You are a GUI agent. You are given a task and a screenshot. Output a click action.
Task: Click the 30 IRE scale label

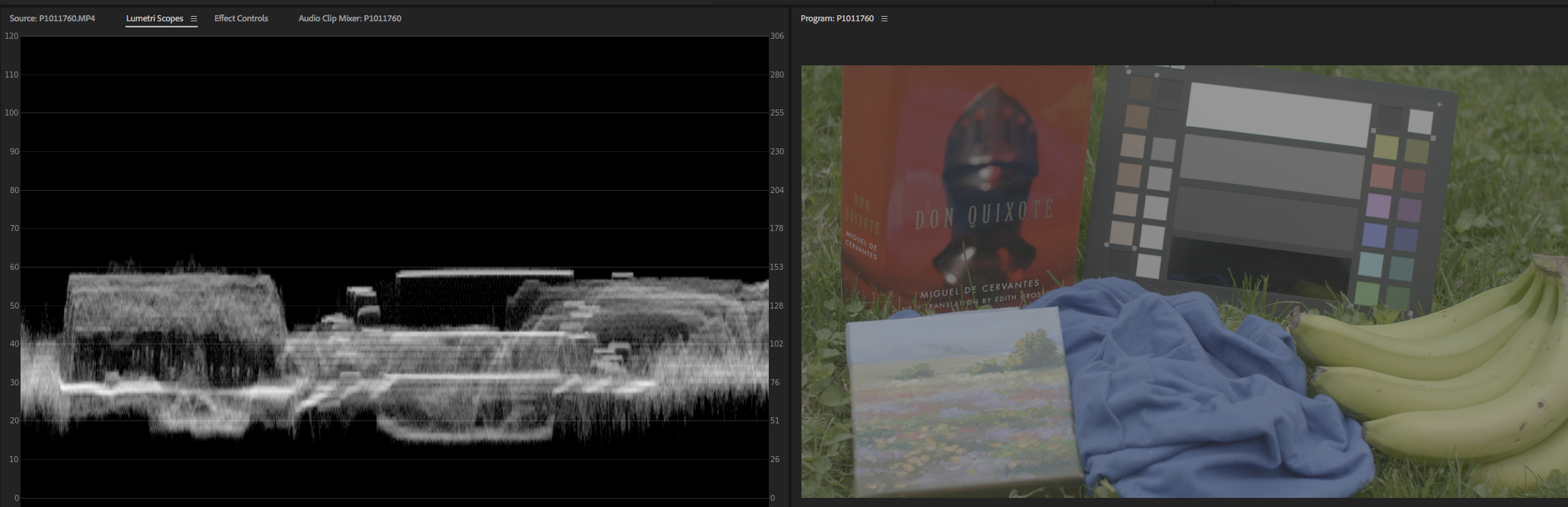pos(14,382)
